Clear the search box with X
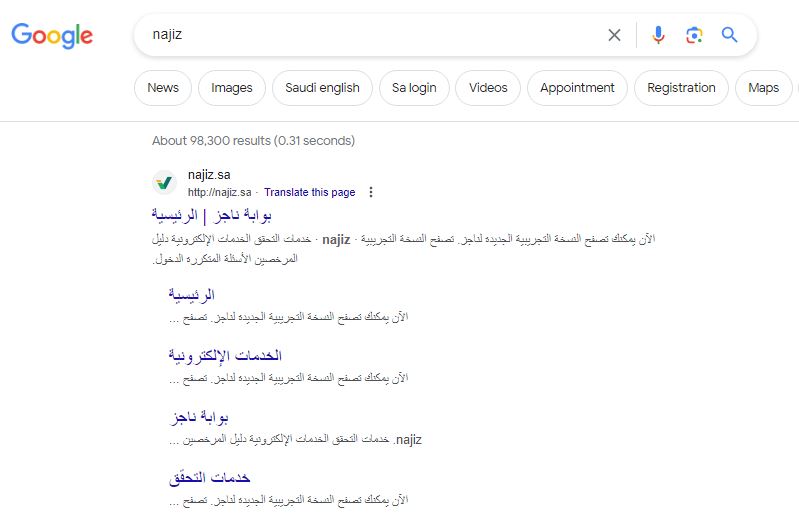The height and width of the screenshot is (522, 799). 615,35
